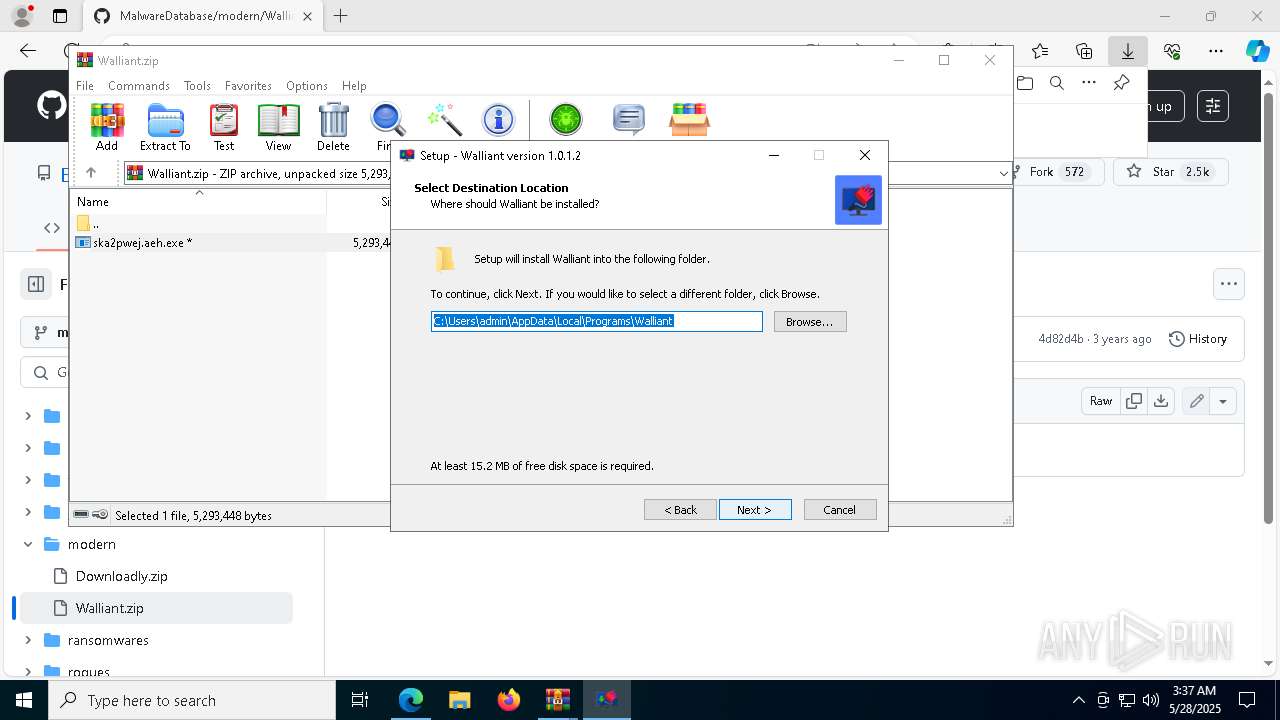This screenshot has width=1280, height=720.
Task: Open the notification center icon
Action: pos(1247,700)
